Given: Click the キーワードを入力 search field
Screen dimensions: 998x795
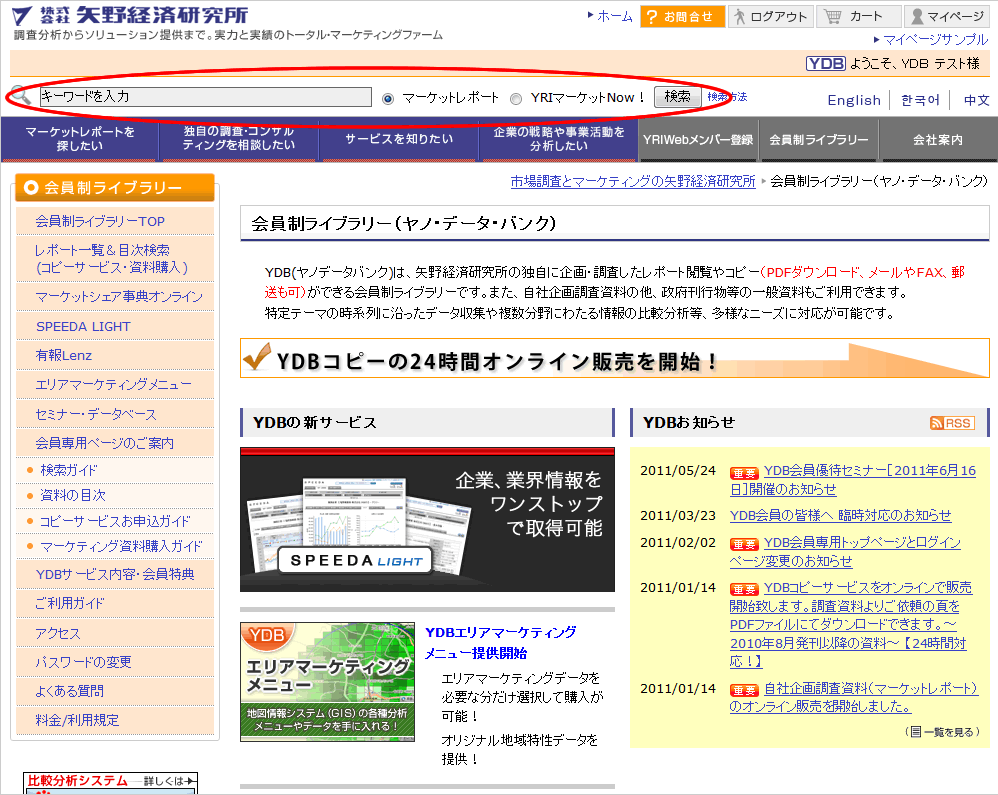Looking at the screenshot, I should 205,97.
